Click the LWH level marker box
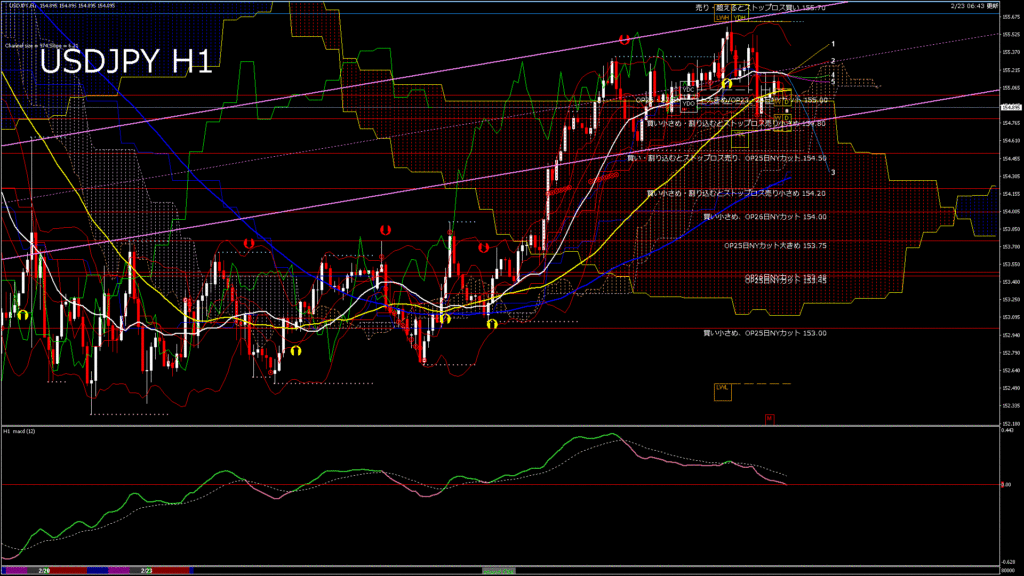 tap(720, 18)
